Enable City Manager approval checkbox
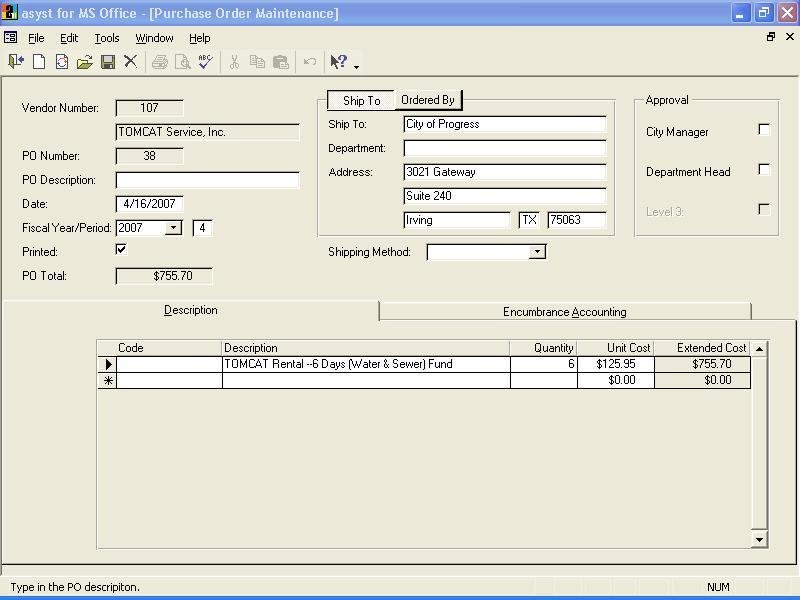The height and width of the screenshot is (600, 800). [x=764, y=130]
